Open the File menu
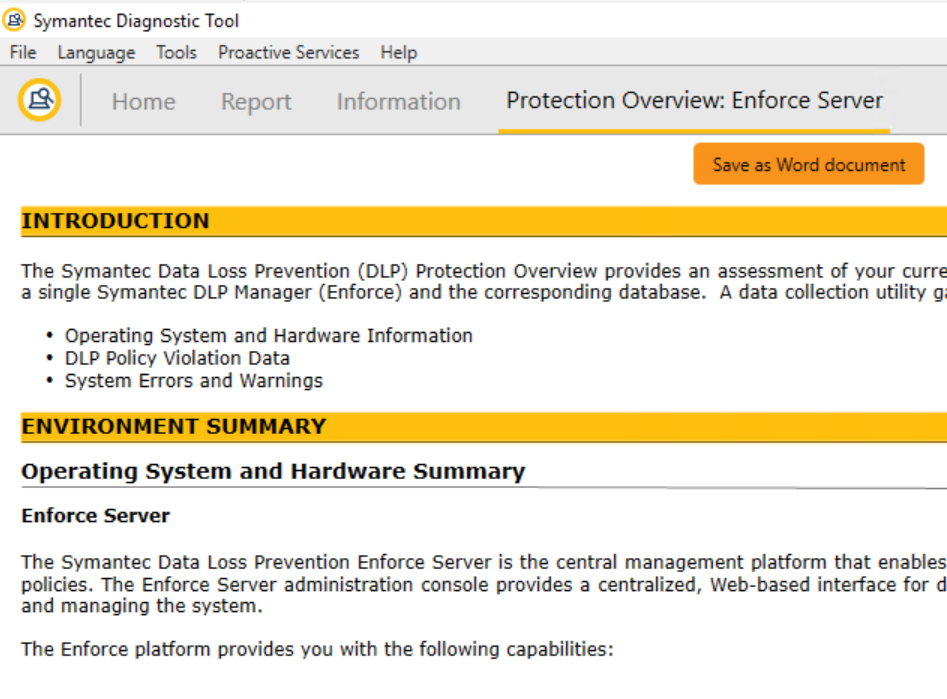Screen dimensions: 947x699 tap(23, 53)
